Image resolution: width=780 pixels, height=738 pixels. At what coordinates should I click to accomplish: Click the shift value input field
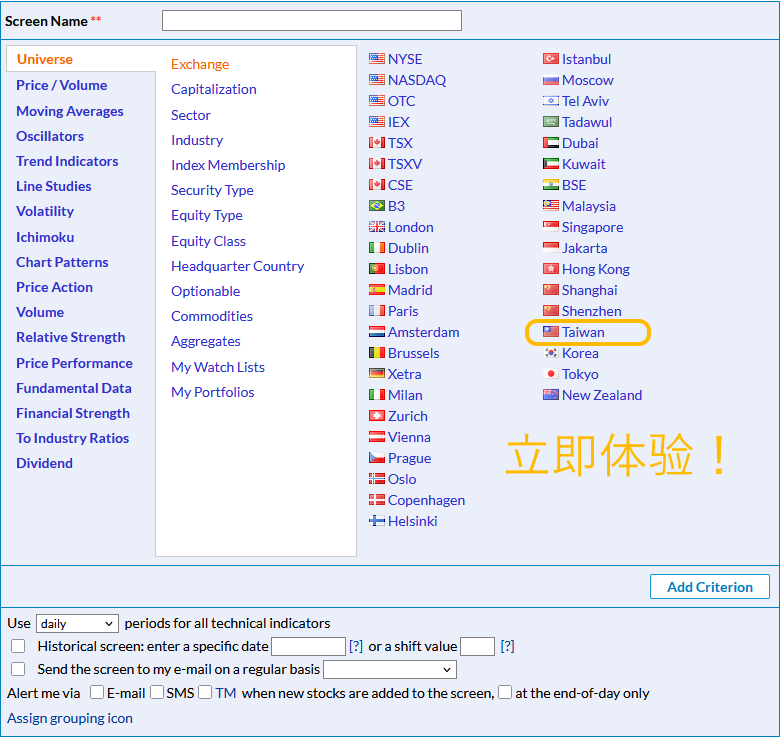[x=478, y=646]
